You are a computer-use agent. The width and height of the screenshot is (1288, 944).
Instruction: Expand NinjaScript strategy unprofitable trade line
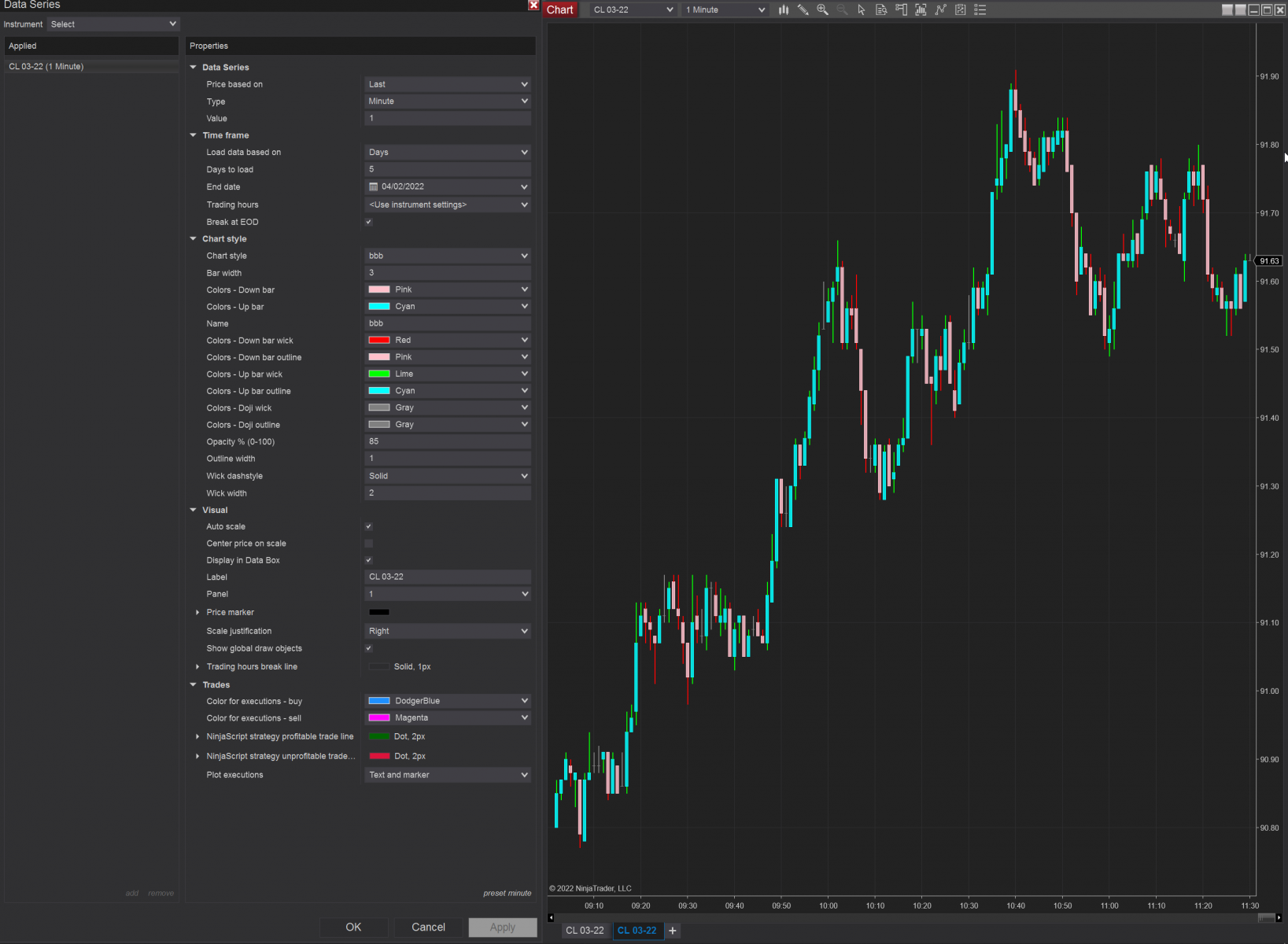(197, 757)
